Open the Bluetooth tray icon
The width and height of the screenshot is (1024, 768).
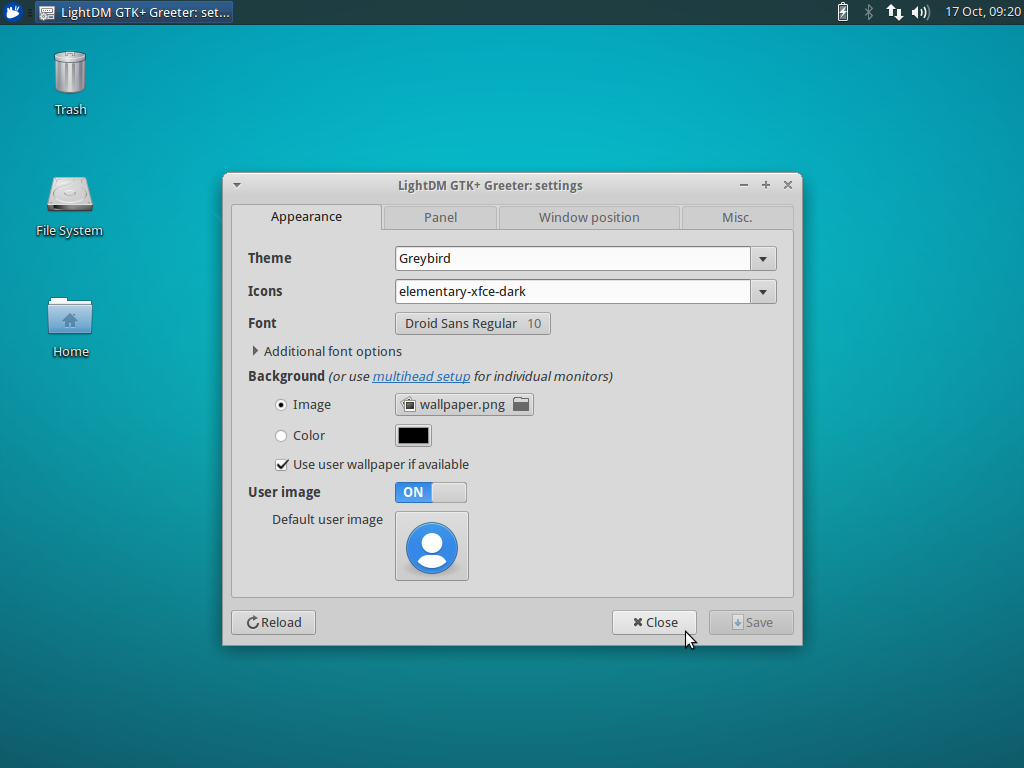868,12
